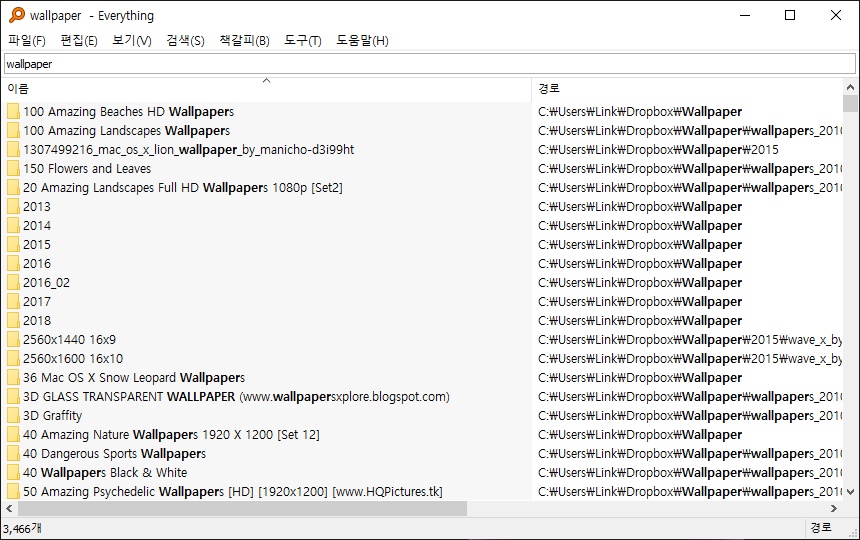The height and width of the screenshot is (540, 860).
Task: Click the folder icon next to 2014
Action: tap(13, 226)
